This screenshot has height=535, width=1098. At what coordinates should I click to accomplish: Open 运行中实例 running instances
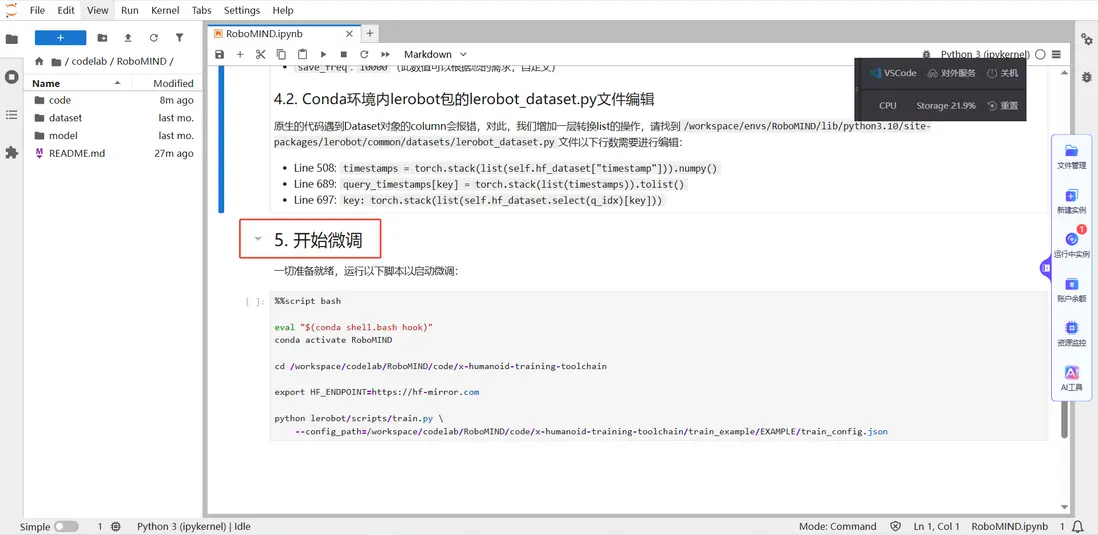tap(1071, 245)
